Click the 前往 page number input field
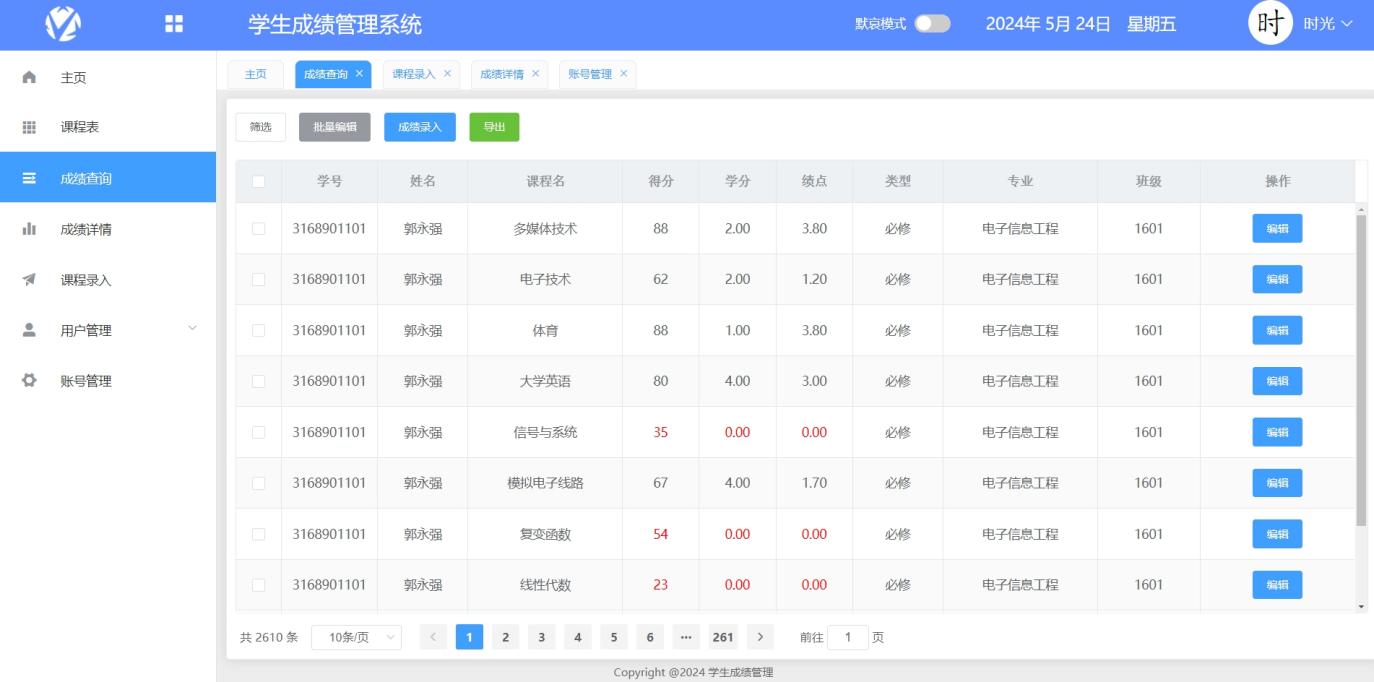Image resolution: width=1374 pixels, height=682 pixels. tap(849, 637)
